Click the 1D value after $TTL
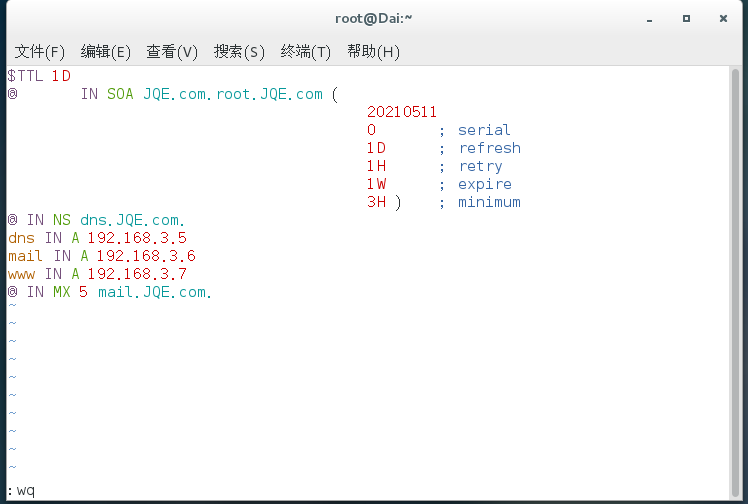748x504 pixels. click(61, 76)
